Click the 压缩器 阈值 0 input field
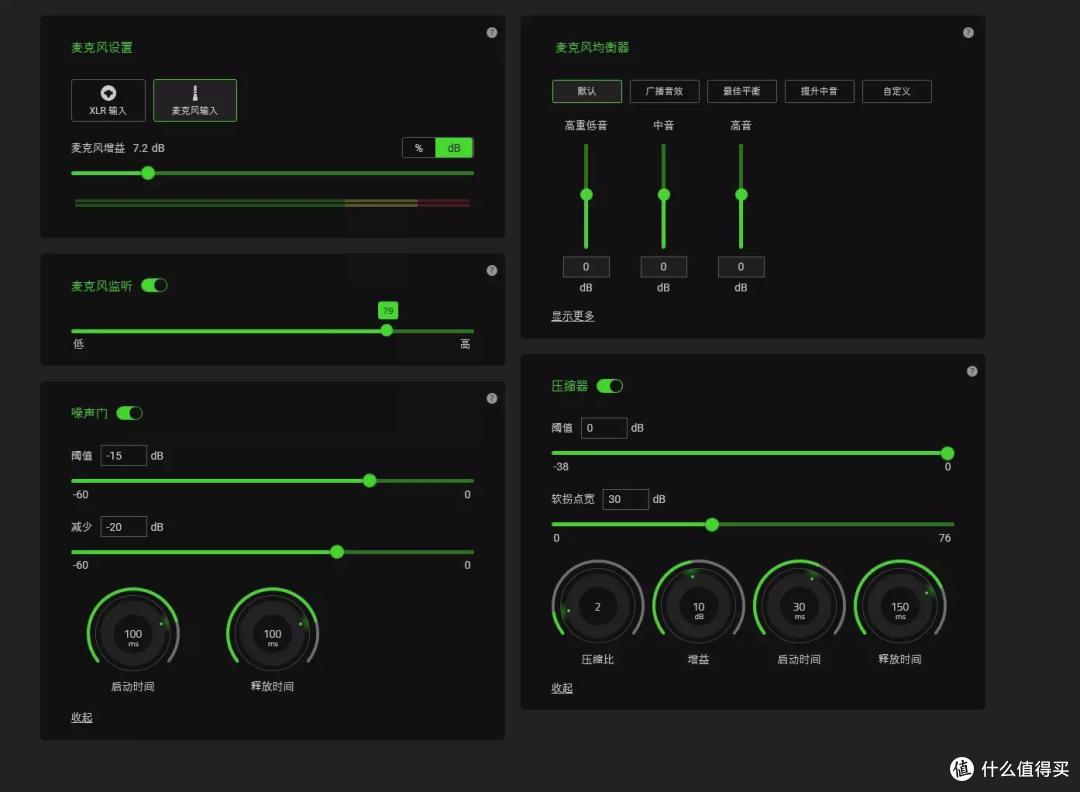Viewport: 1080px width, 792px height. click(604, 428)
